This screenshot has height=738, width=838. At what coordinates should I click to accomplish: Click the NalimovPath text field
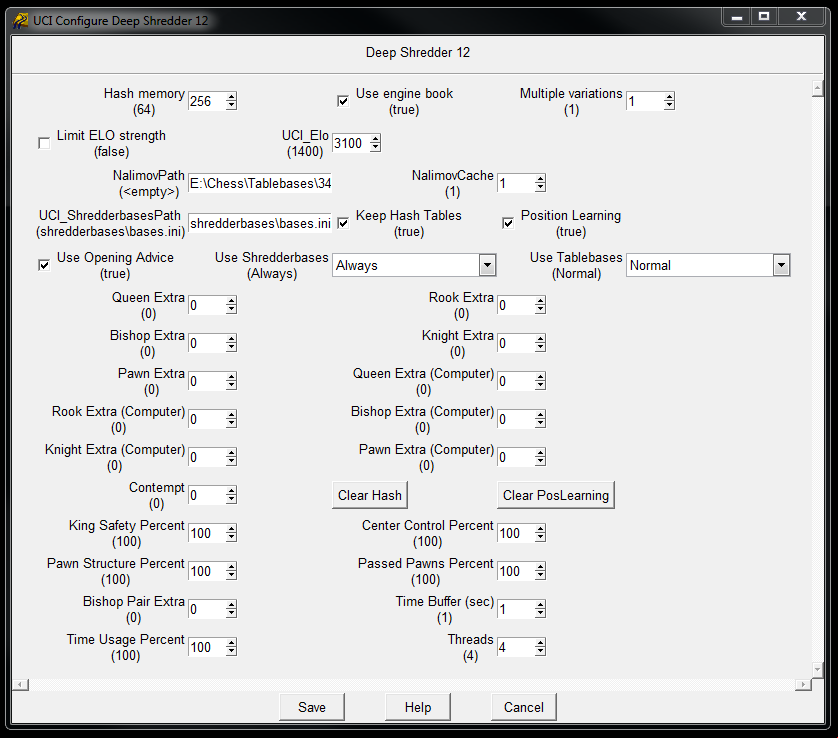point(260,183)
